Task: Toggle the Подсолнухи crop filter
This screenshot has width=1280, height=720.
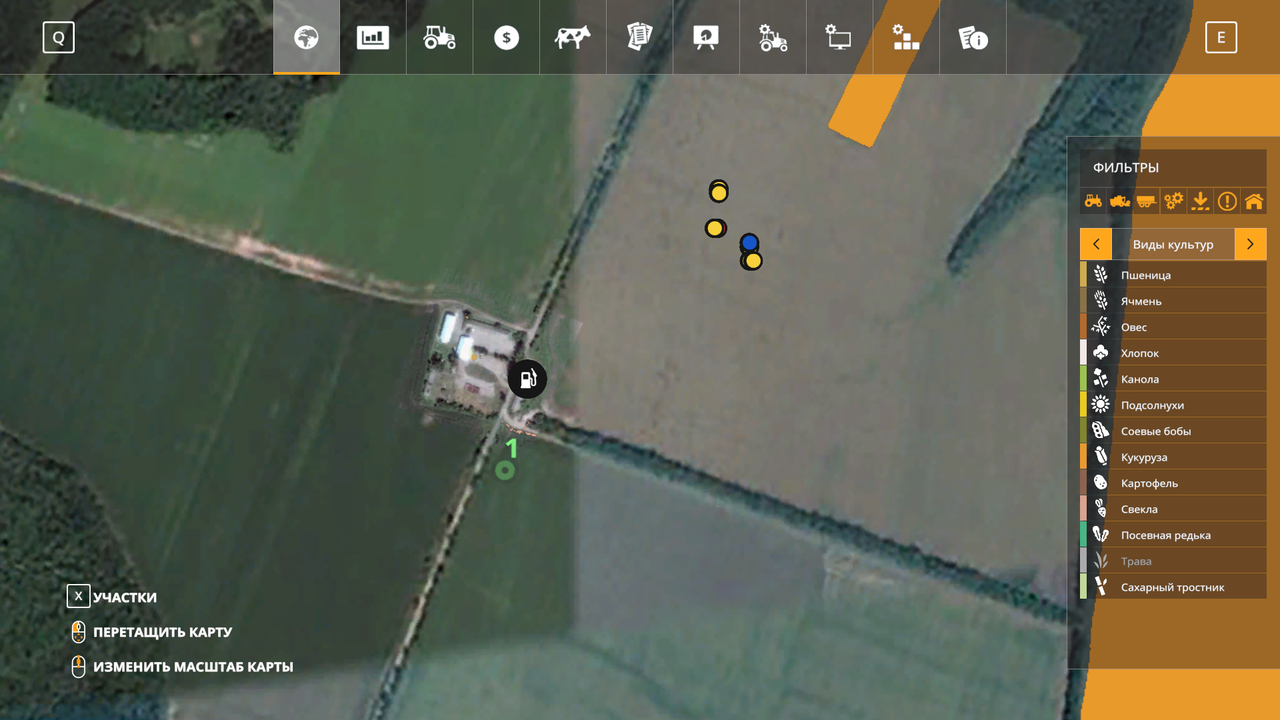Action: pos(1173,405)
